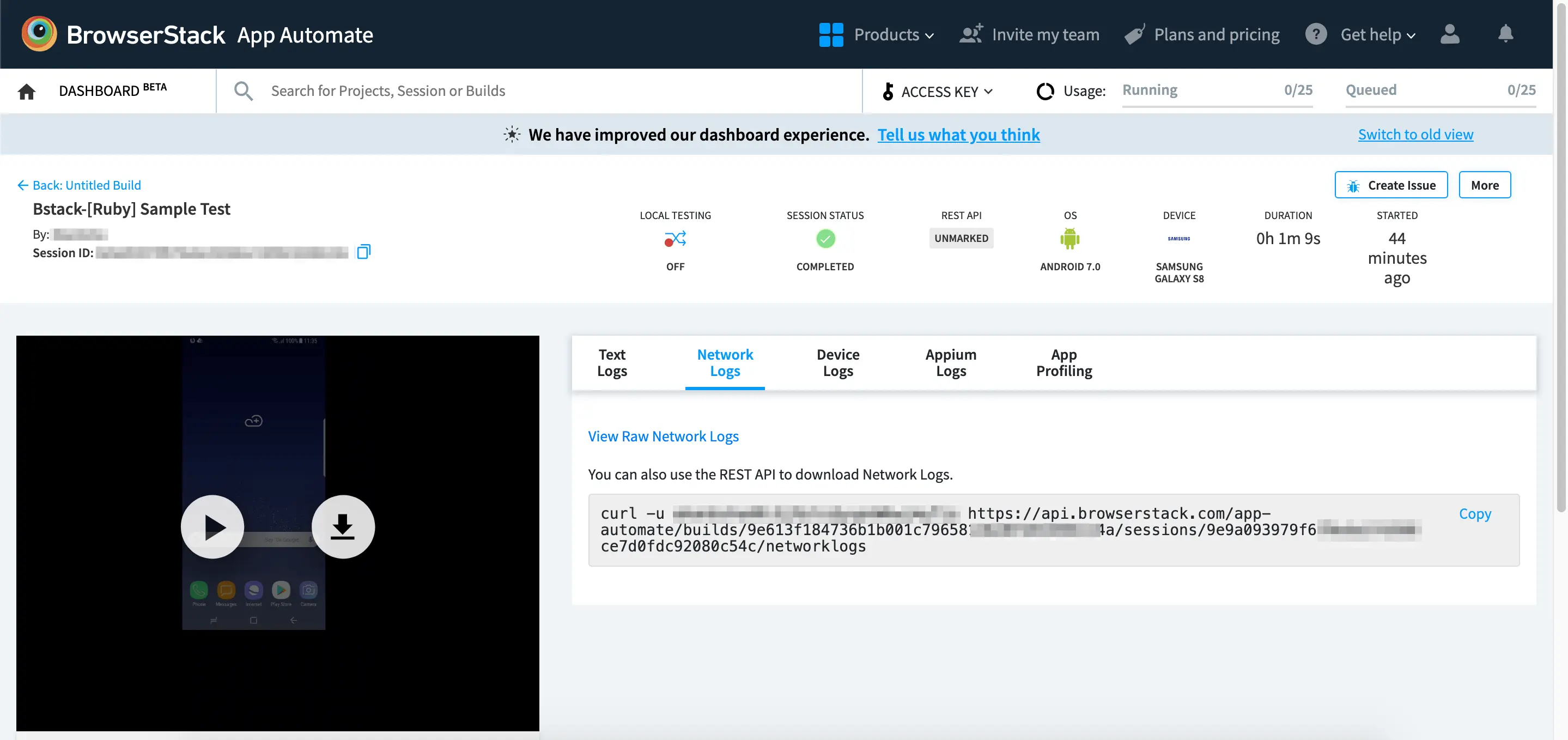The height and width of the screenshot is (740, 1568).
Task: Expand the Products dropdown menu
Action: point(894,34)
